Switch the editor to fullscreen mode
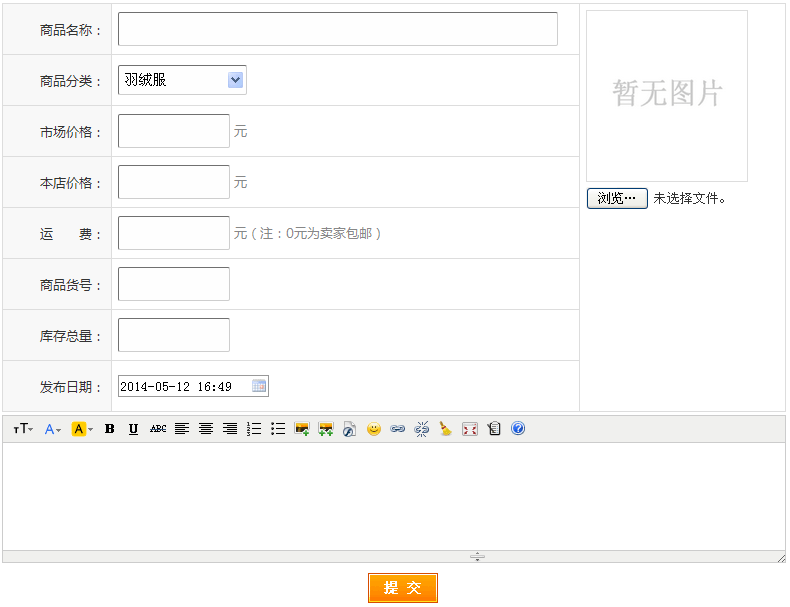This screenshot has width=790, height=607. point(470,429)
